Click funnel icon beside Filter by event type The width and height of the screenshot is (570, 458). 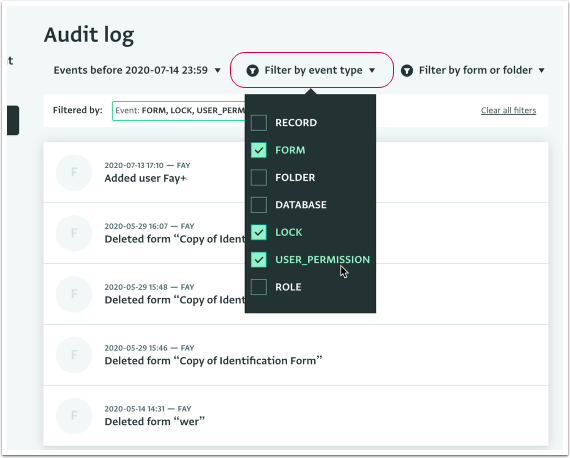coord(252,71)
